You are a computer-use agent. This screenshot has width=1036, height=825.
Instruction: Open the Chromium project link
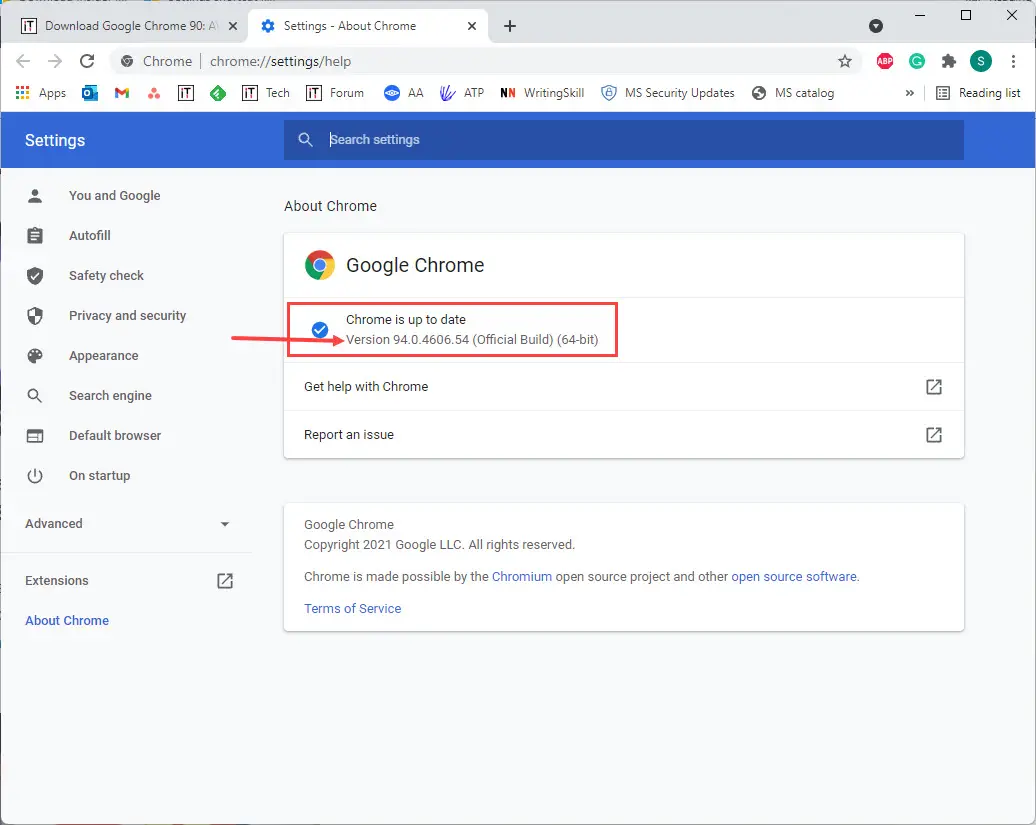521,577
